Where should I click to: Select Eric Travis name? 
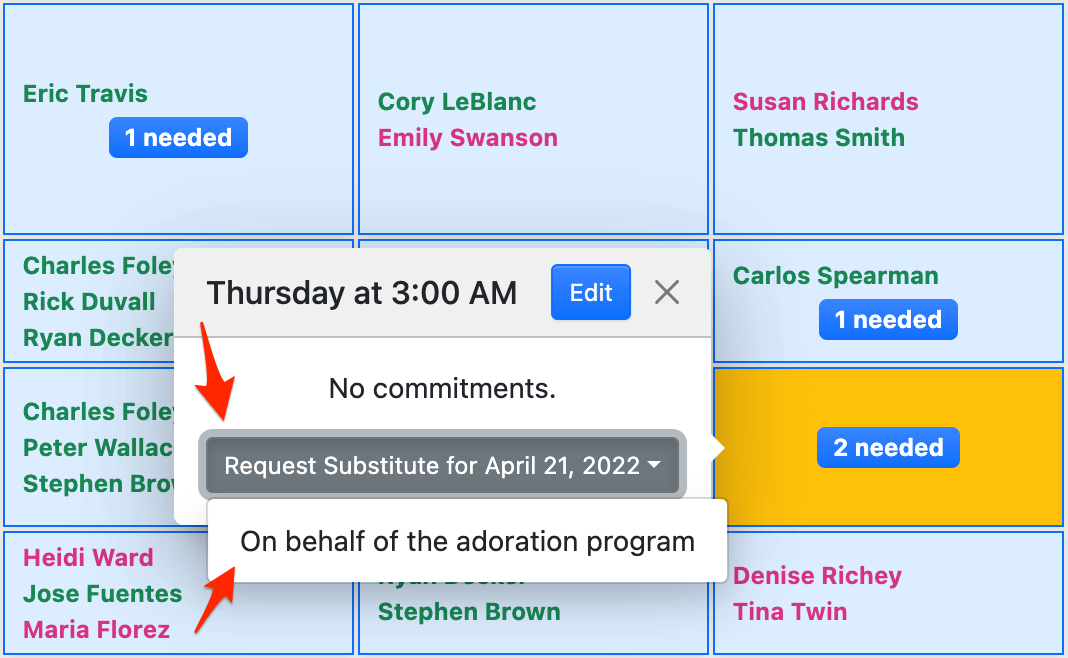point(85,94)
